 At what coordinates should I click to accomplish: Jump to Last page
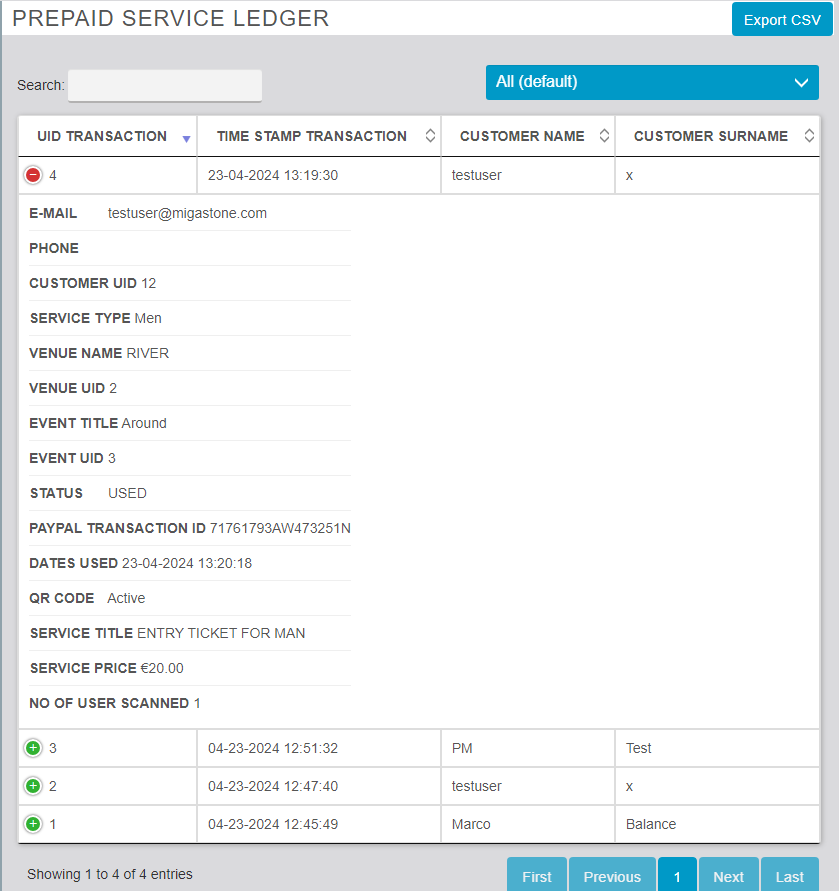790,876
